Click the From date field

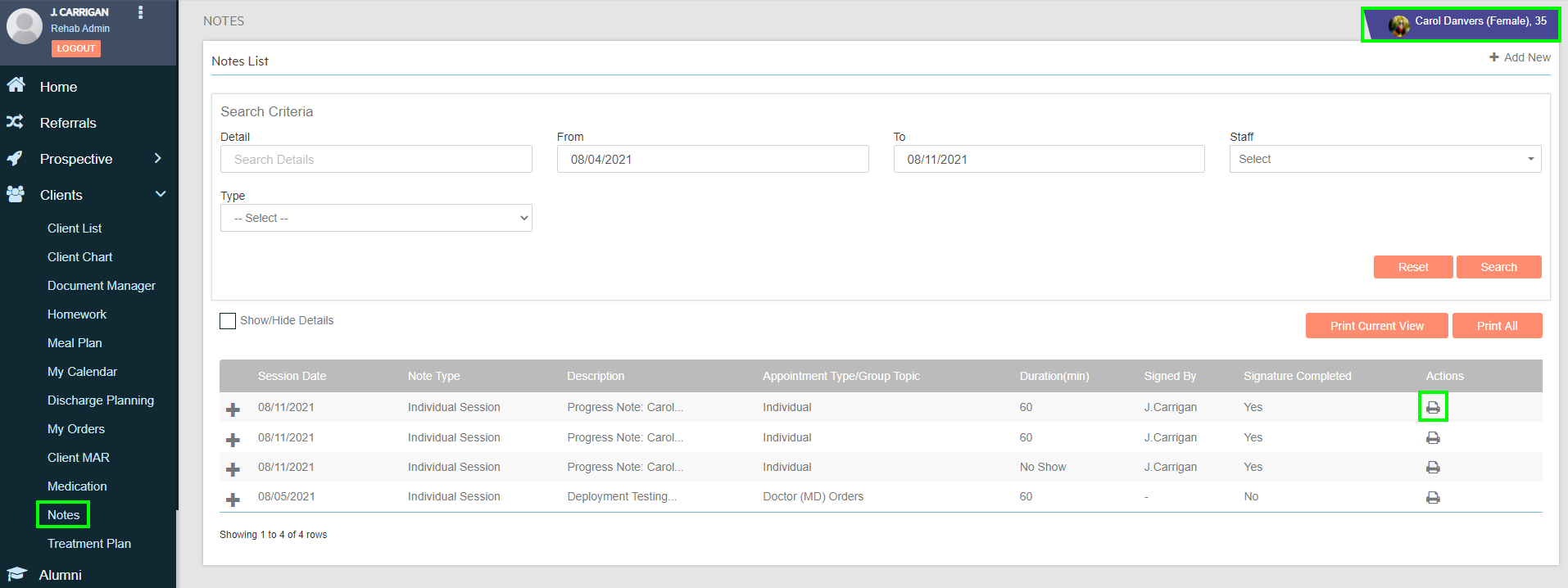712,159
